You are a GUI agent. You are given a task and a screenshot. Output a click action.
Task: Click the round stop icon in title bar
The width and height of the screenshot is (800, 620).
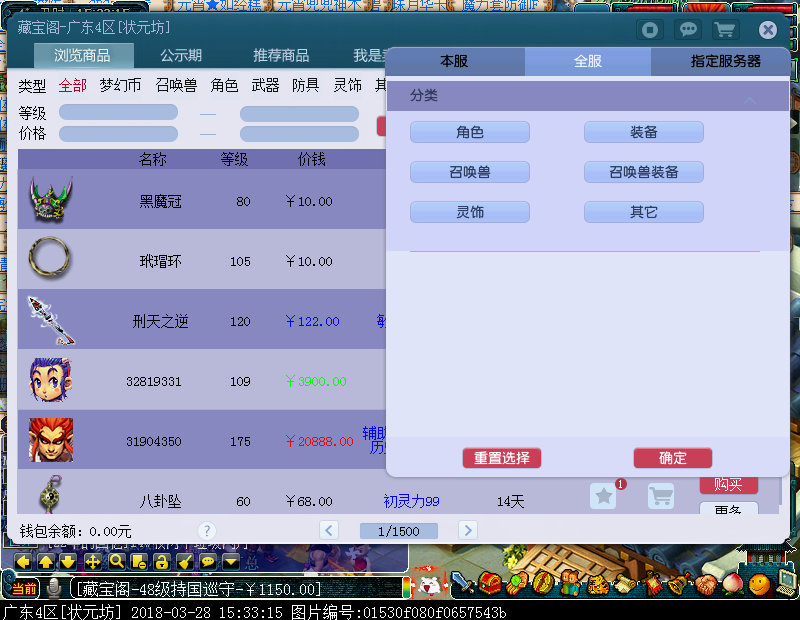[650, 30]
